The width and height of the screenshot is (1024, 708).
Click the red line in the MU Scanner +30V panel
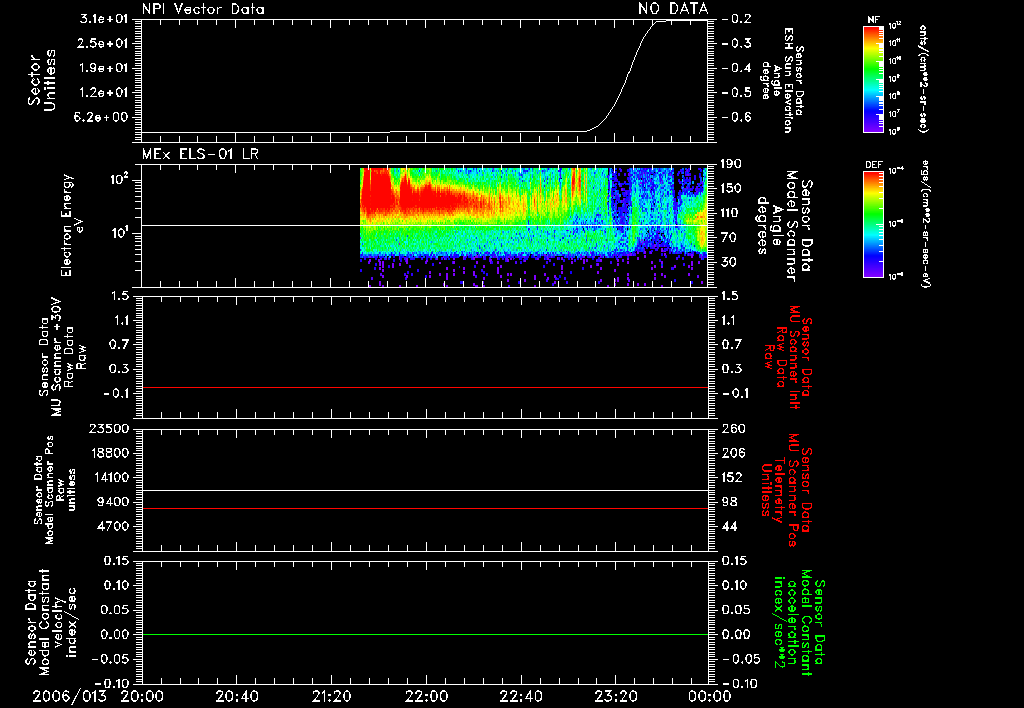(425, 387)
